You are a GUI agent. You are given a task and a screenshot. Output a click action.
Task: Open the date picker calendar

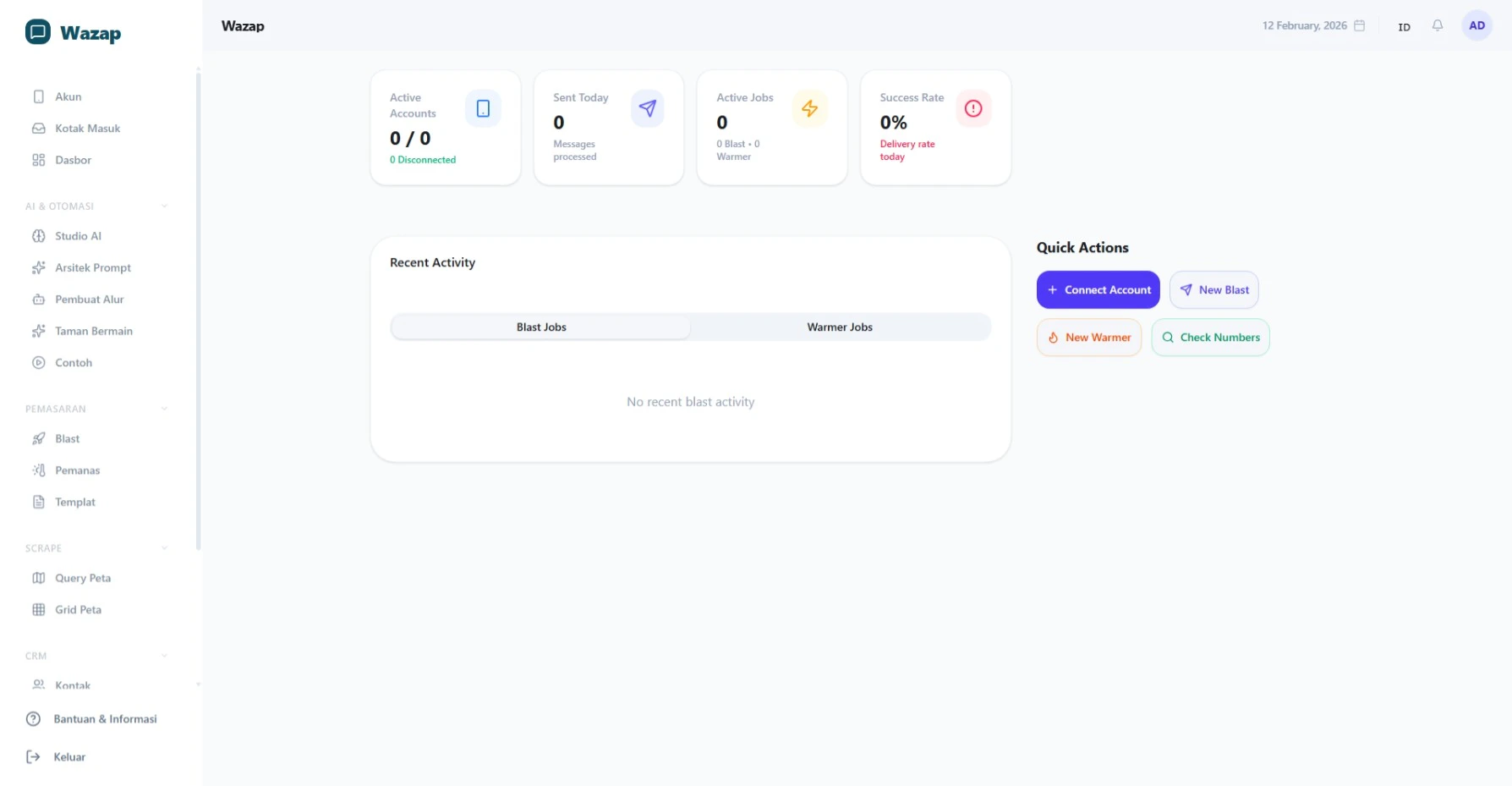point(1360,25)
